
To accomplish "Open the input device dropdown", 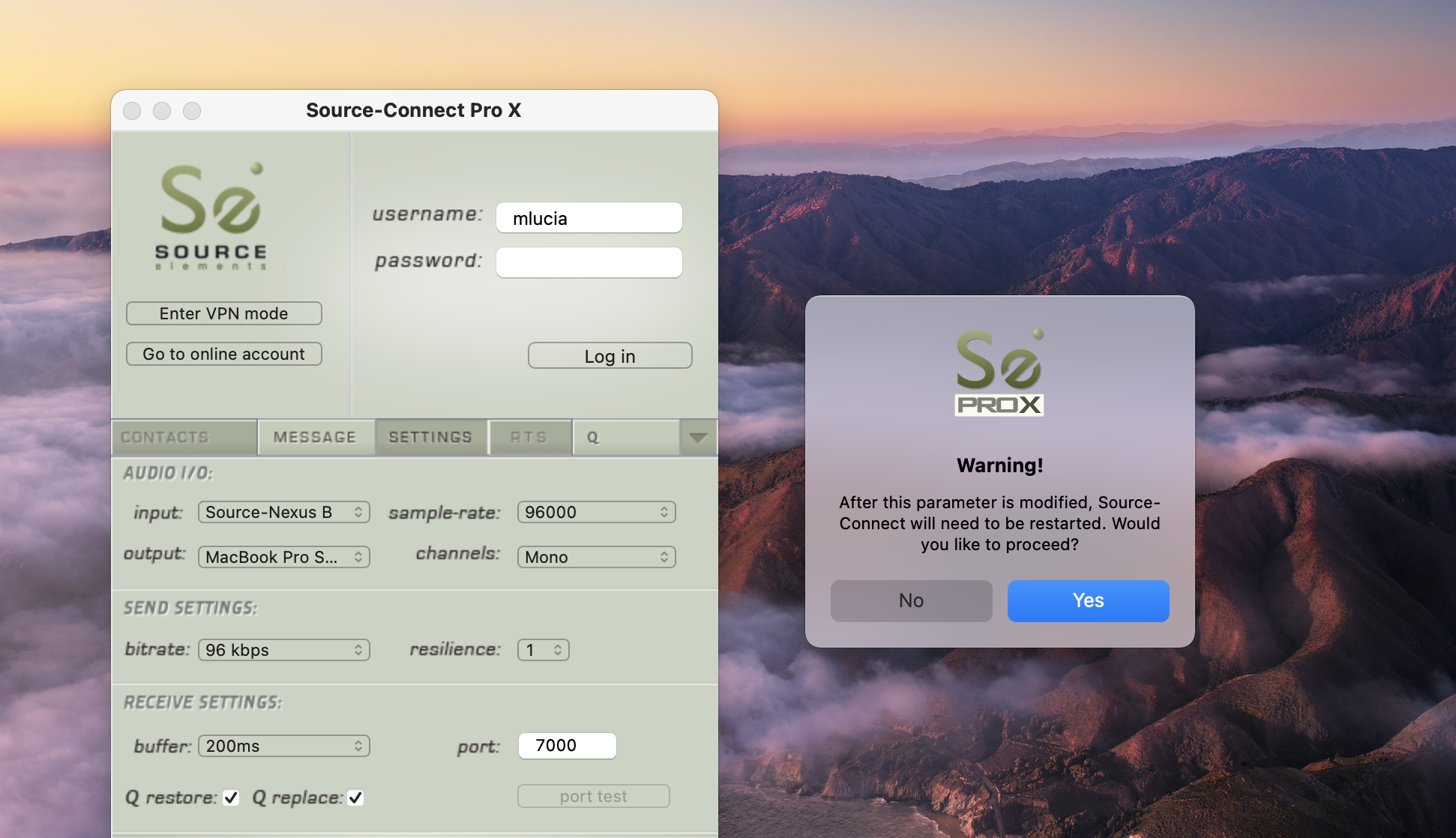I will 283,512.
